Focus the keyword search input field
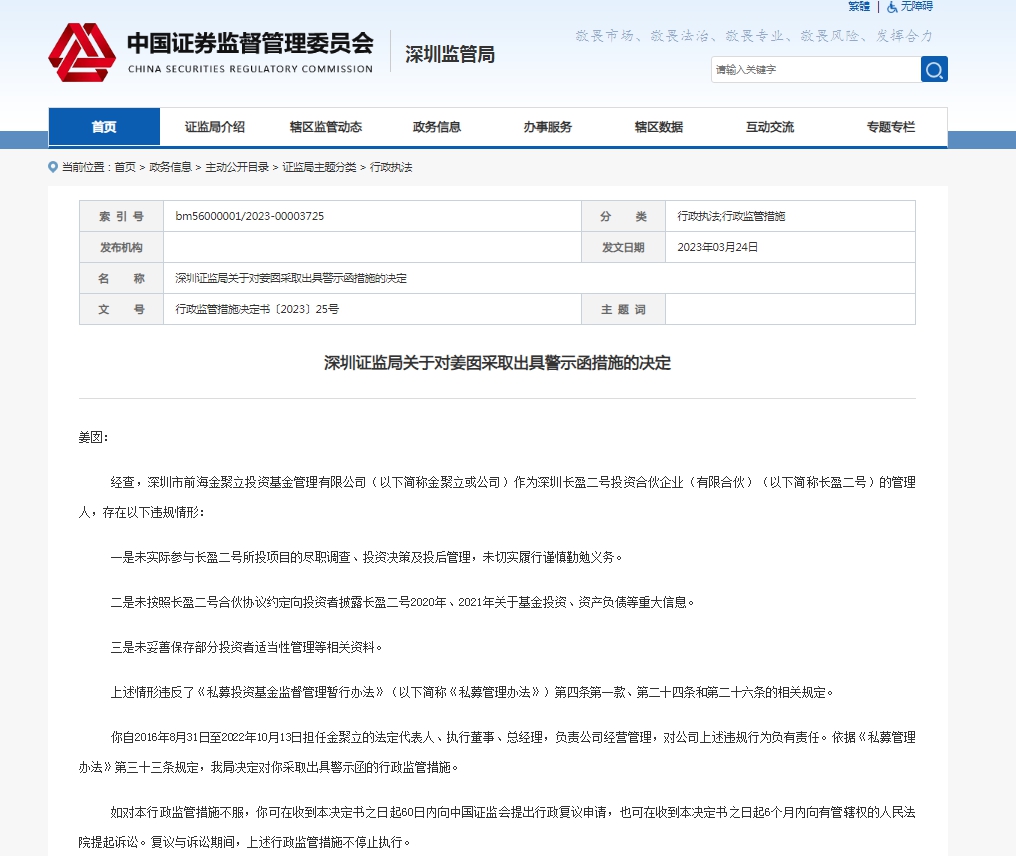1016x856 pixels. pyautogui.click(x=816, y=69)
